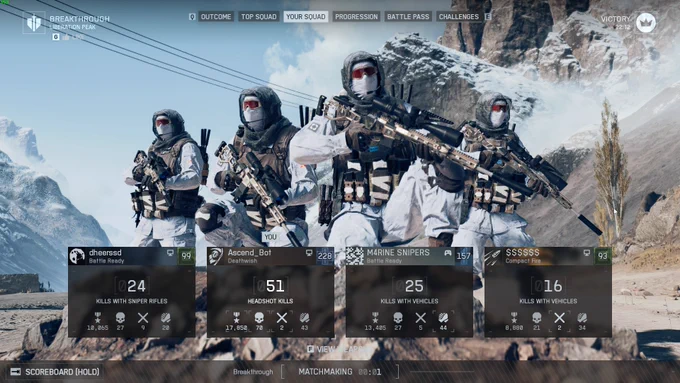
Task: Click the 51 headshot kills counter
Action: 270,286
